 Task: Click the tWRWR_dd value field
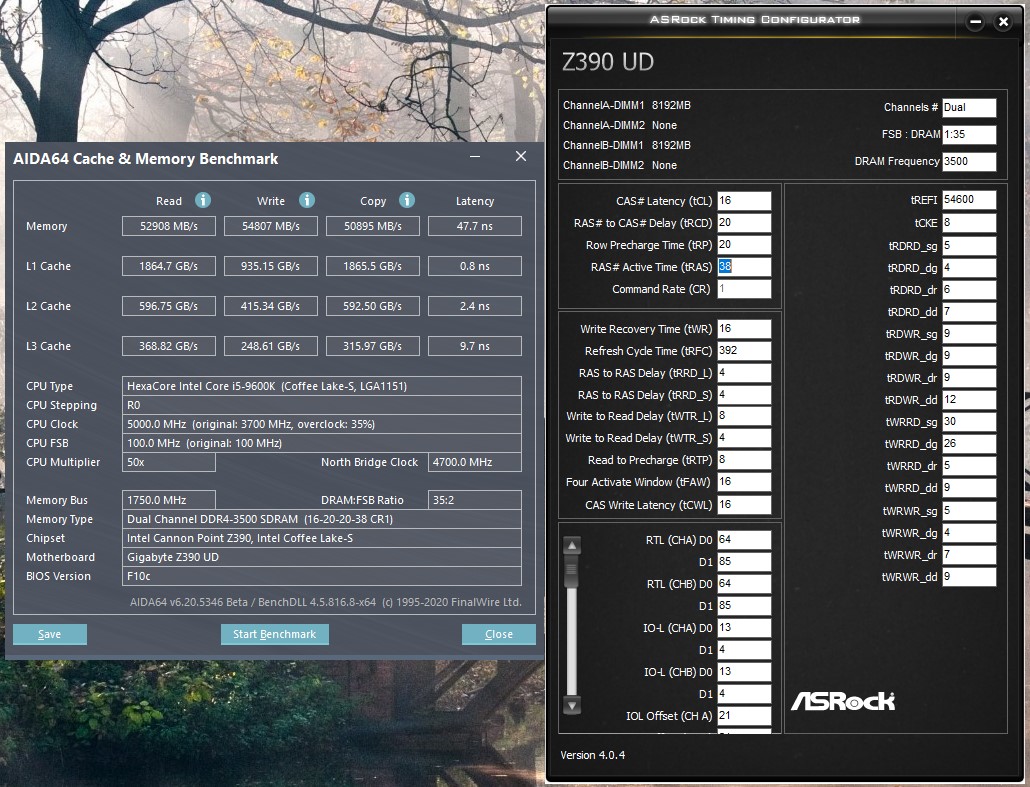(x=969, y=577)
